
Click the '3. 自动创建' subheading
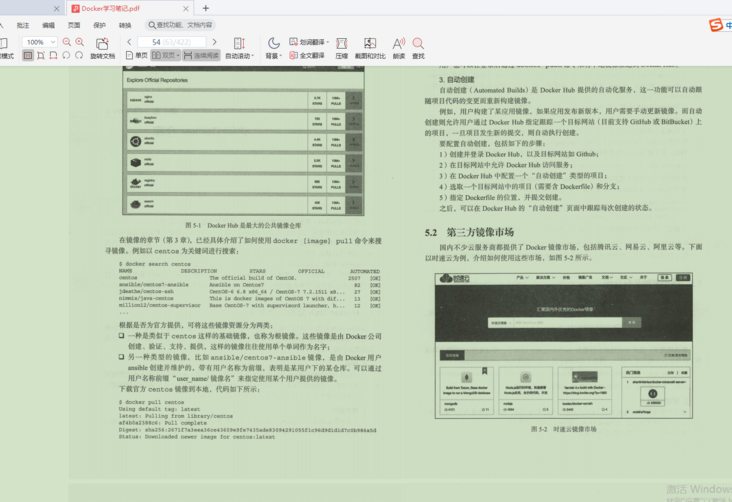(456, 79)
